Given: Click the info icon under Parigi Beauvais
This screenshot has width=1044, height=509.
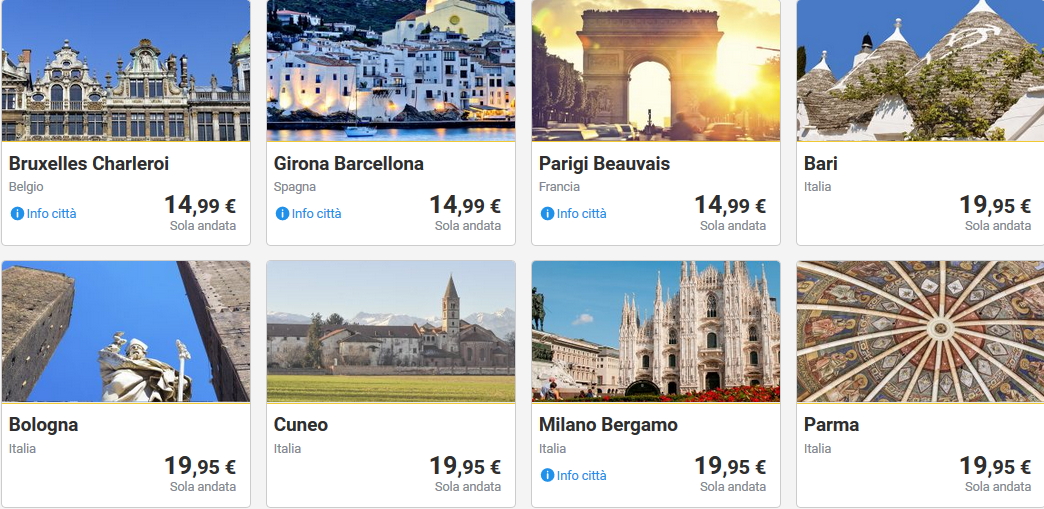Looking at the screenshot, I should 547,214.
